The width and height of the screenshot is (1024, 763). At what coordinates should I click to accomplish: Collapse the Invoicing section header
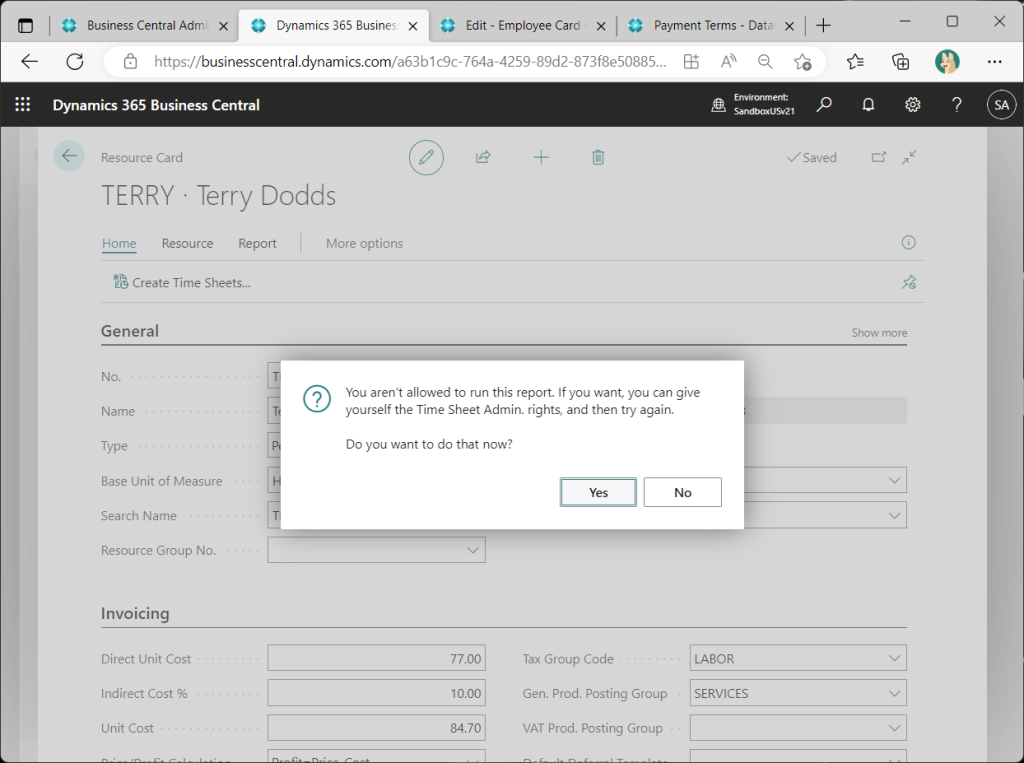[135, 613]
